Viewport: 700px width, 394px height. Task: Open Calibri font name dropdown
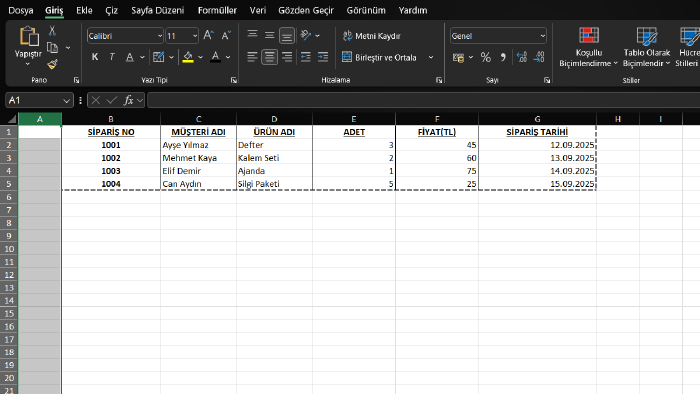click(x=160, y=36)
